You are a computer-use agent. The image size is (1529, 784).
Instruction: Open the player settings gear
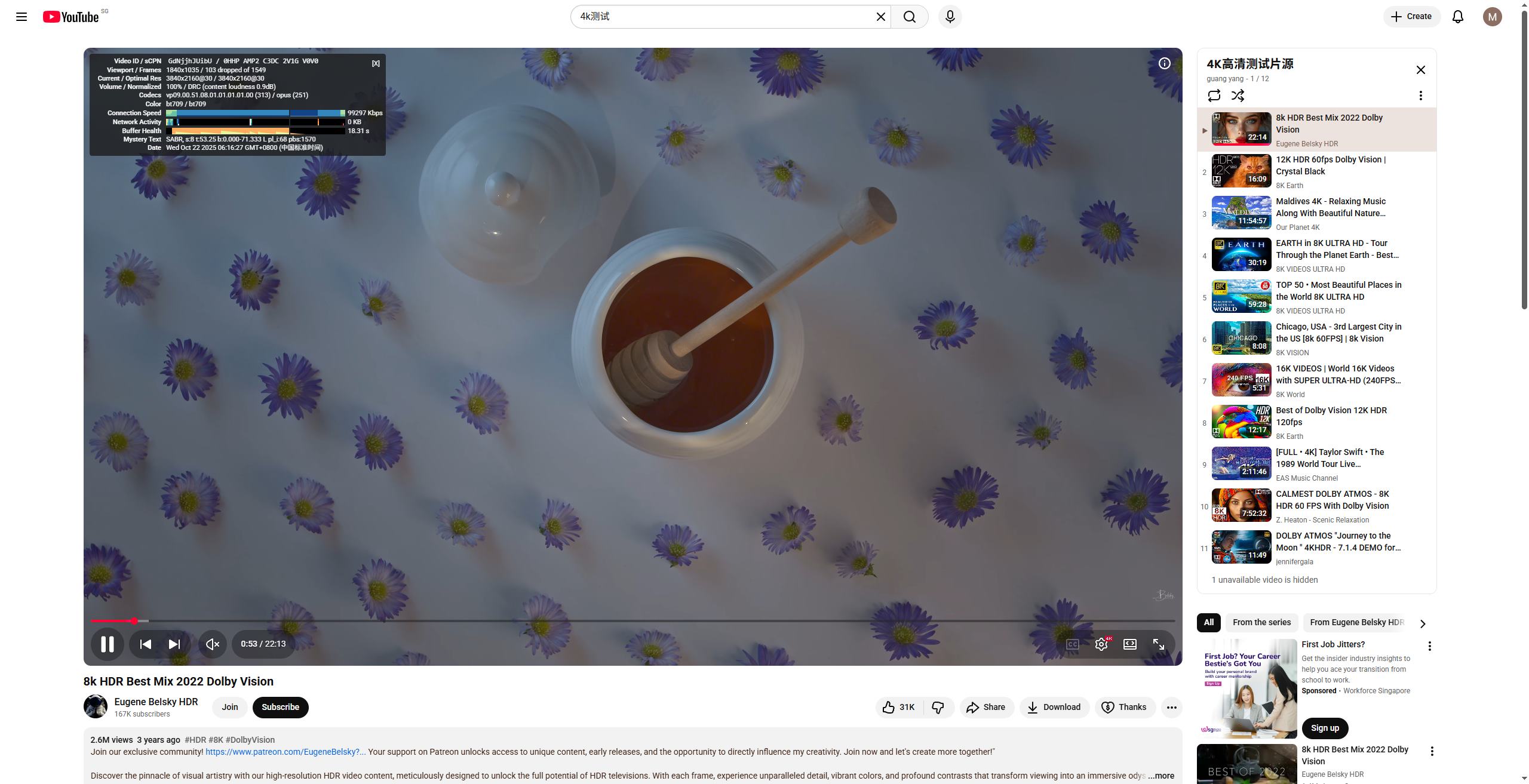tap(1101, 644)
